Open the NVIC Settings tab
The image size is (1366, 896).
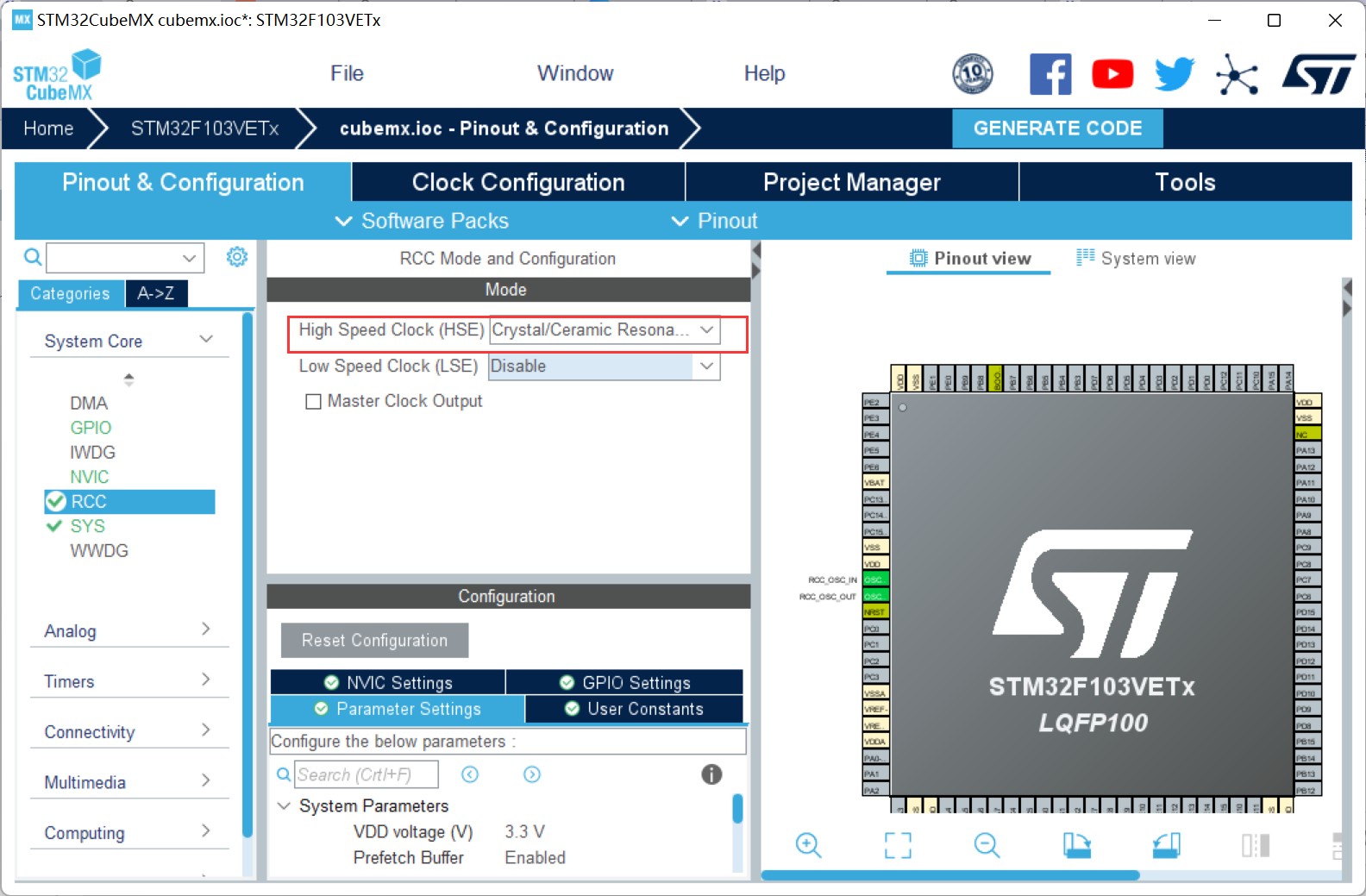388,682
